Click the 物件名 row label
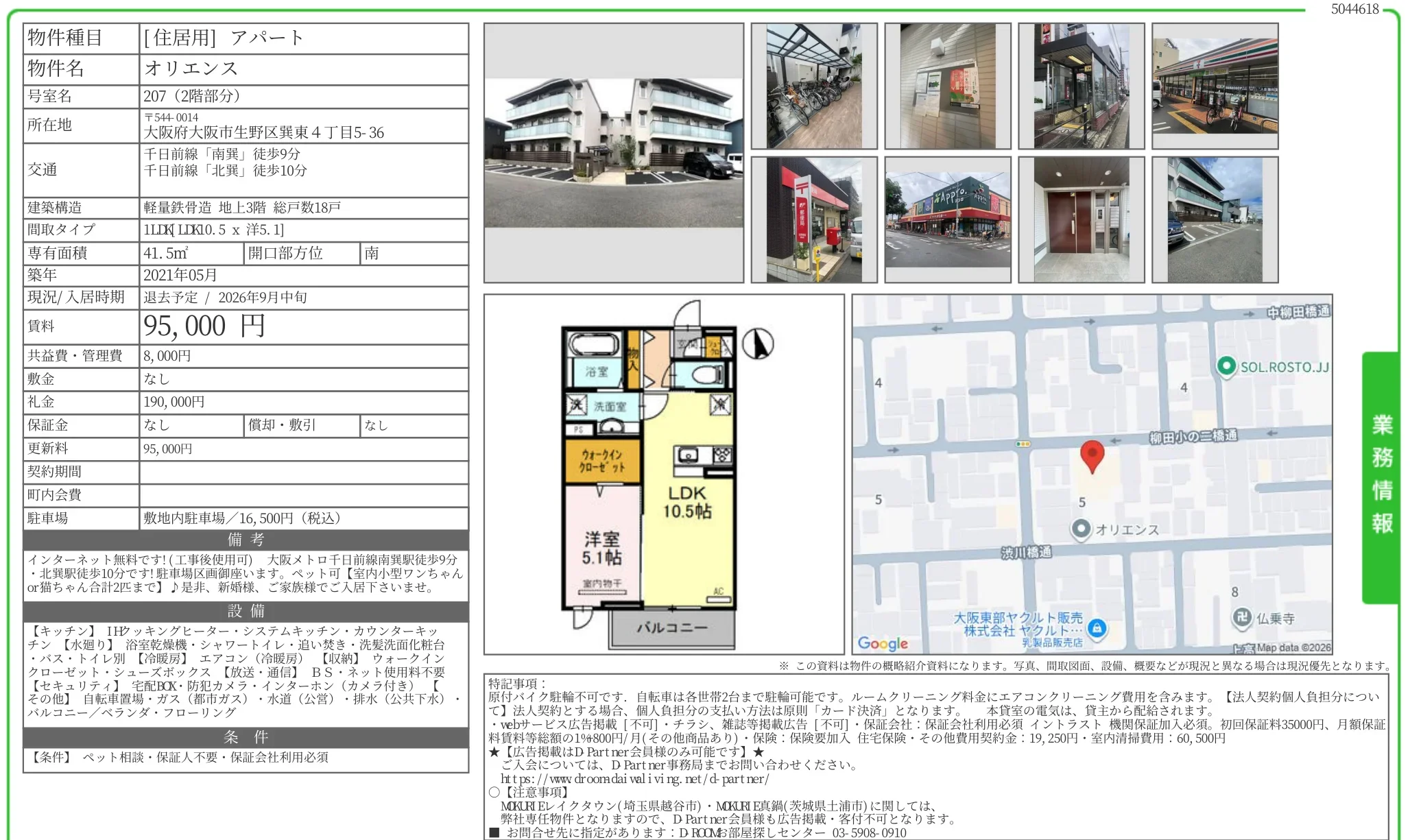 tap(56, 69)
